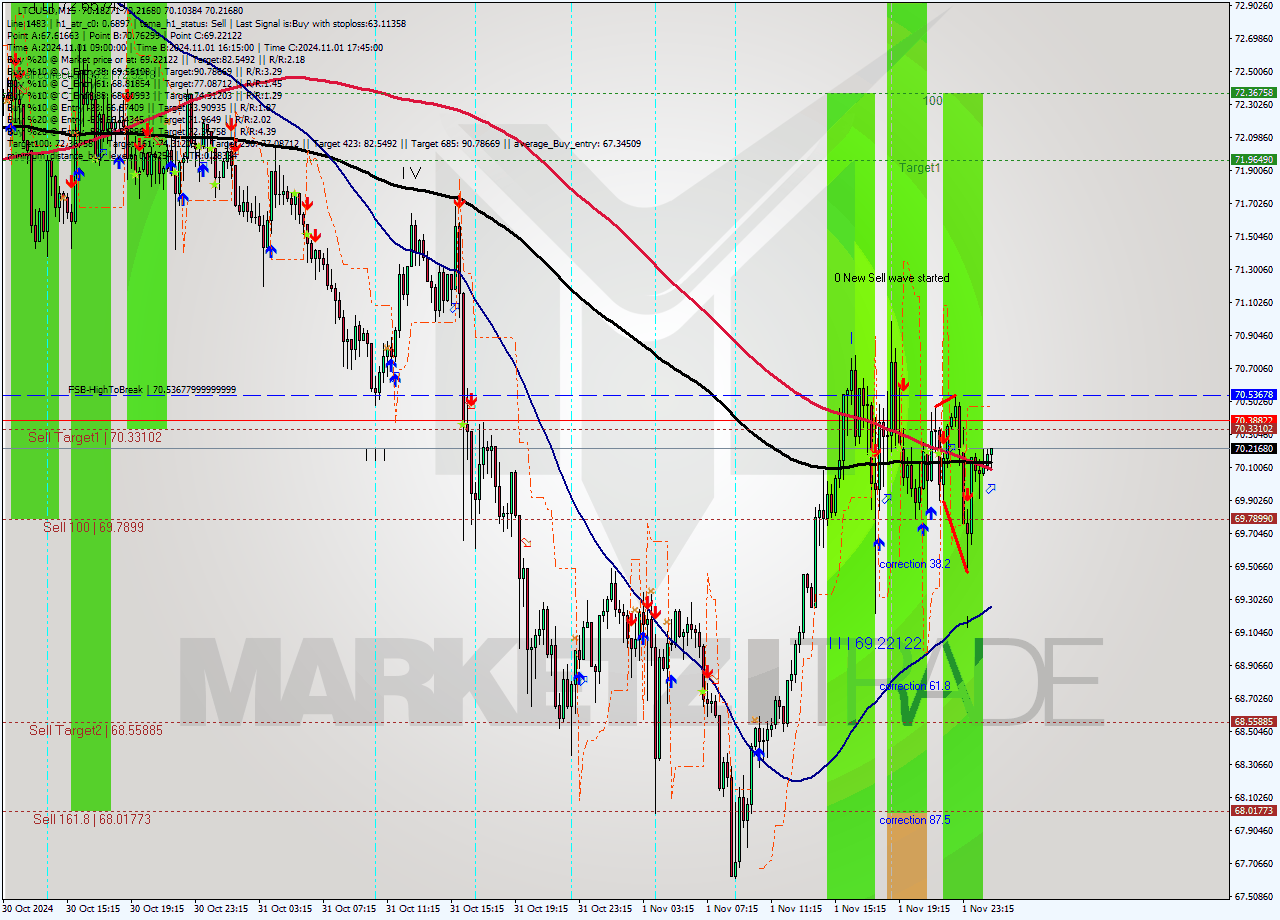Click the 'Sell 161.8 | 68.01773' label
The width and height of the screenshot is (1280, 920).
pos(92,819)
